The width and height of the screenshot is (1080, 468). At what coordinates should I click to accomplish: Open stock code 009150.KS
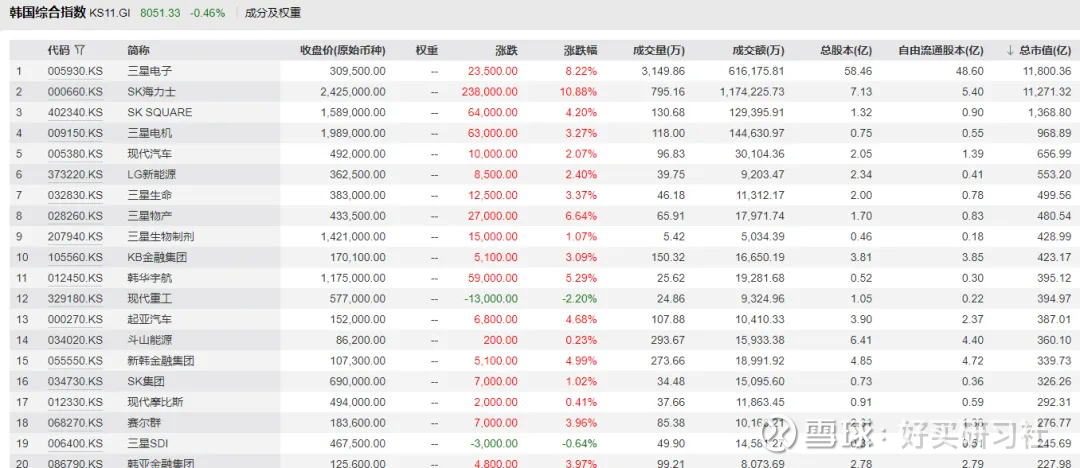(75, 133)
